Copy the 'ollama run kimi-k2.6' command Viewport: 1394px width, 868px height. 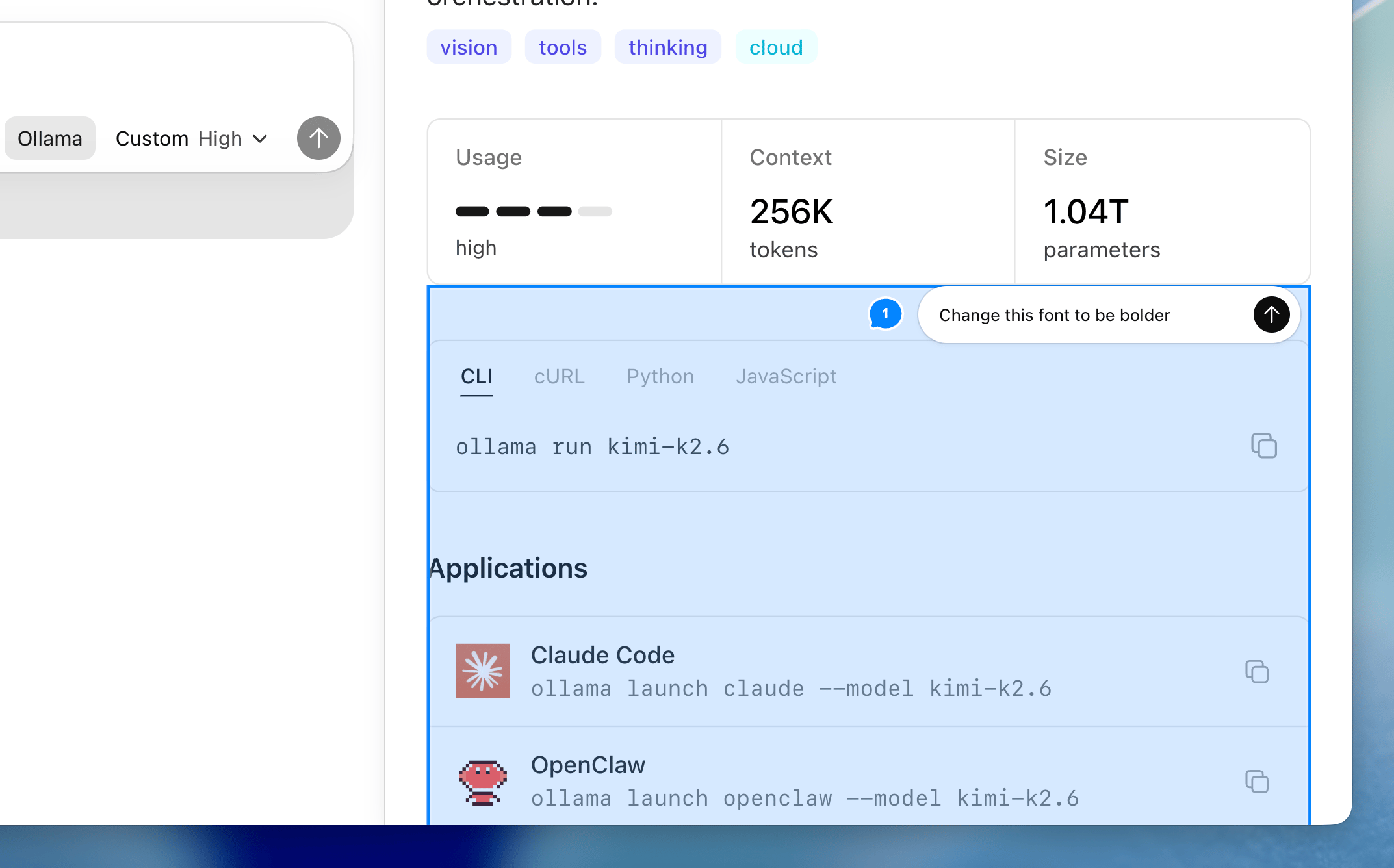point(1264,446)
